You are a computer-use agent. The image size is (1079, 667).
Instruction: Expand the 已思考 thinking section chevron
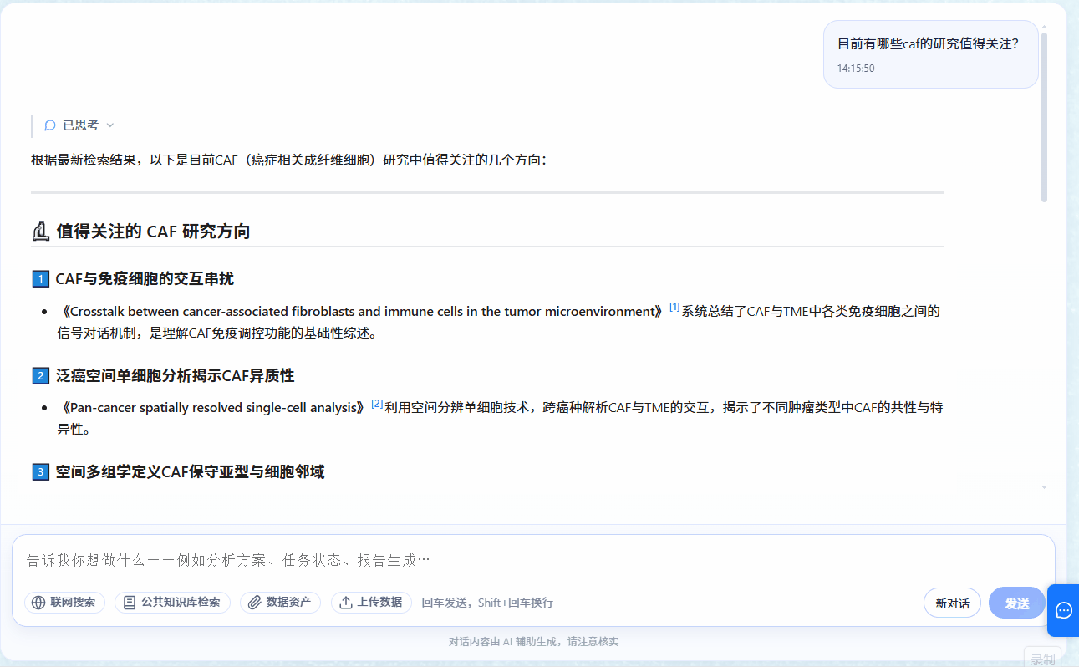(x=110, y=125)
